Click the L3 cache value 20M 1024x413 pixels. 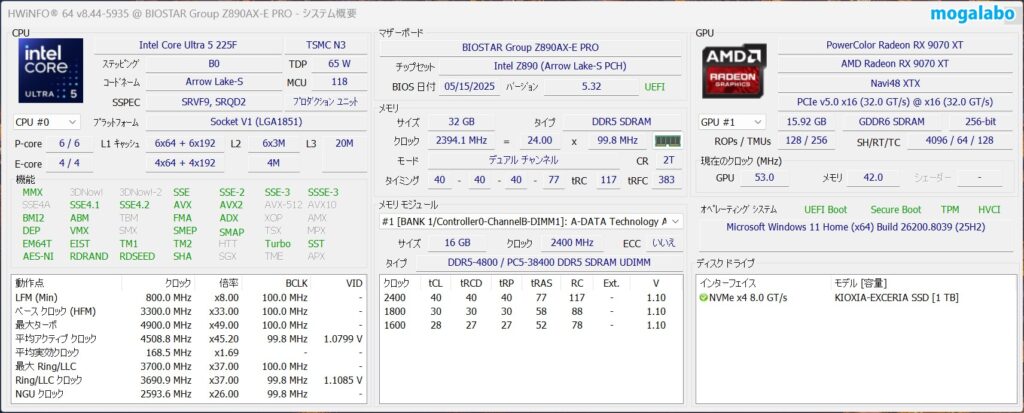pos(344,143)
